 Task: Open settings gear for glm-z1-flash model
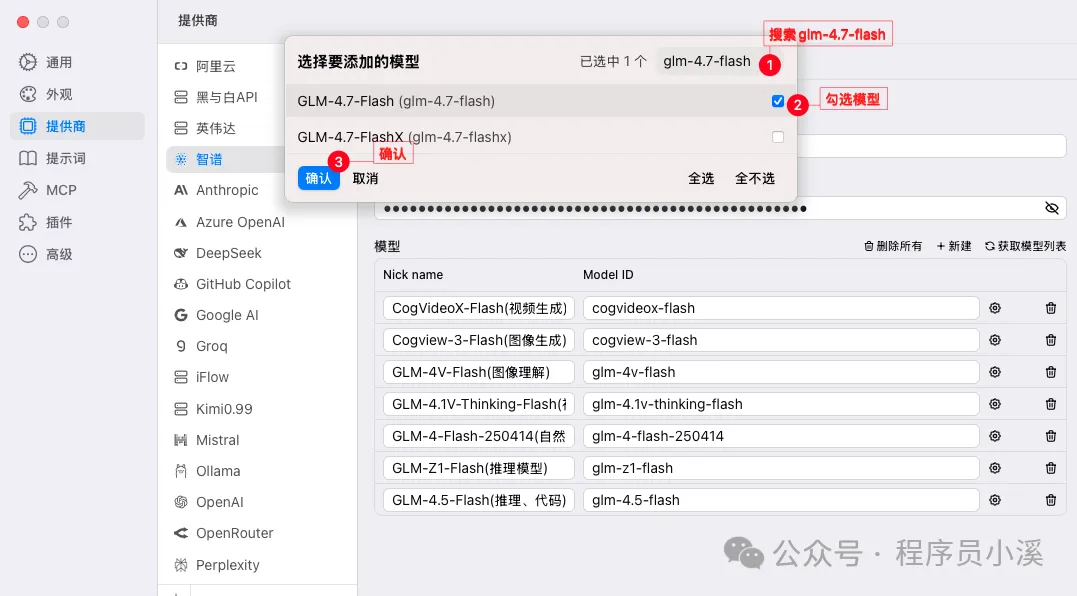point(995,468)
